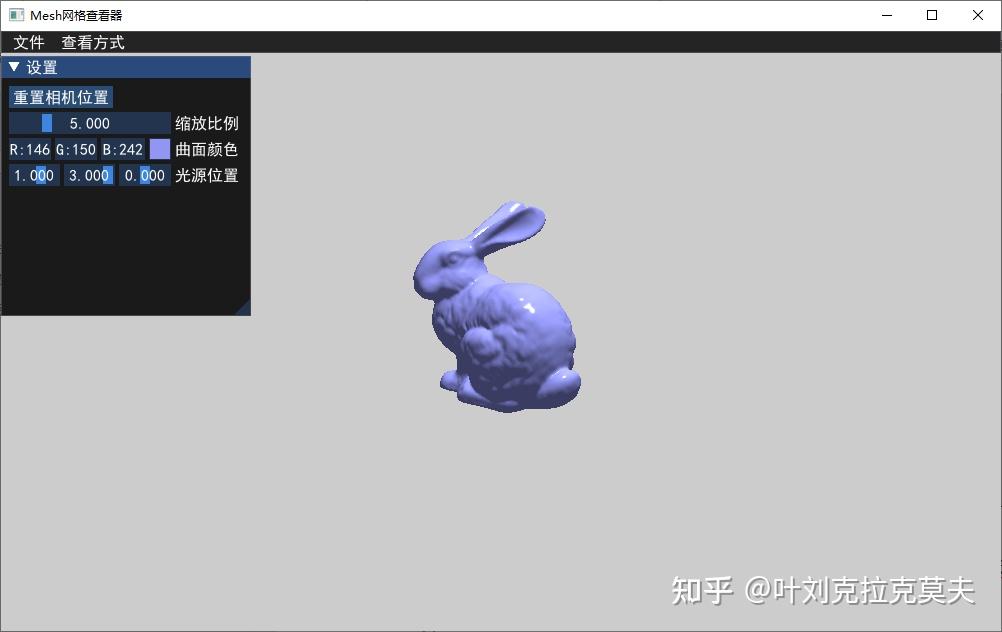Adjust the first 光源位置 slider showing 1.000

[x=33, y=175]
